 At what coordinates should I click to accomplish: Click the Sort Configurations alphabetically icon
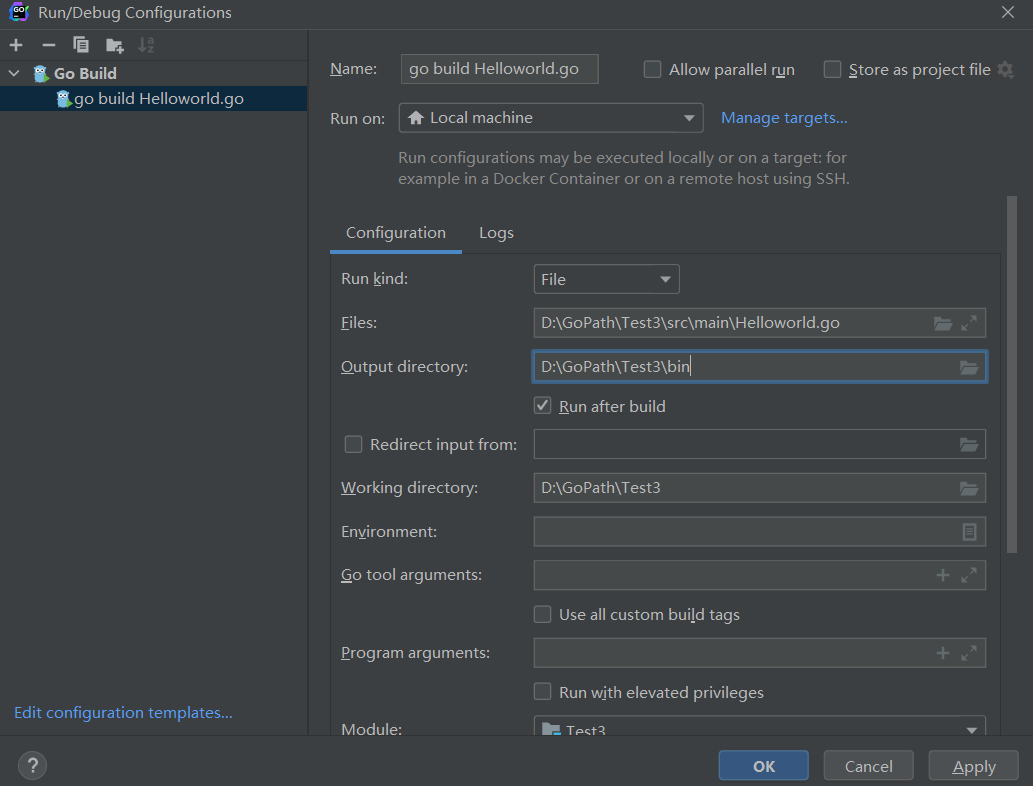[146, 45]
